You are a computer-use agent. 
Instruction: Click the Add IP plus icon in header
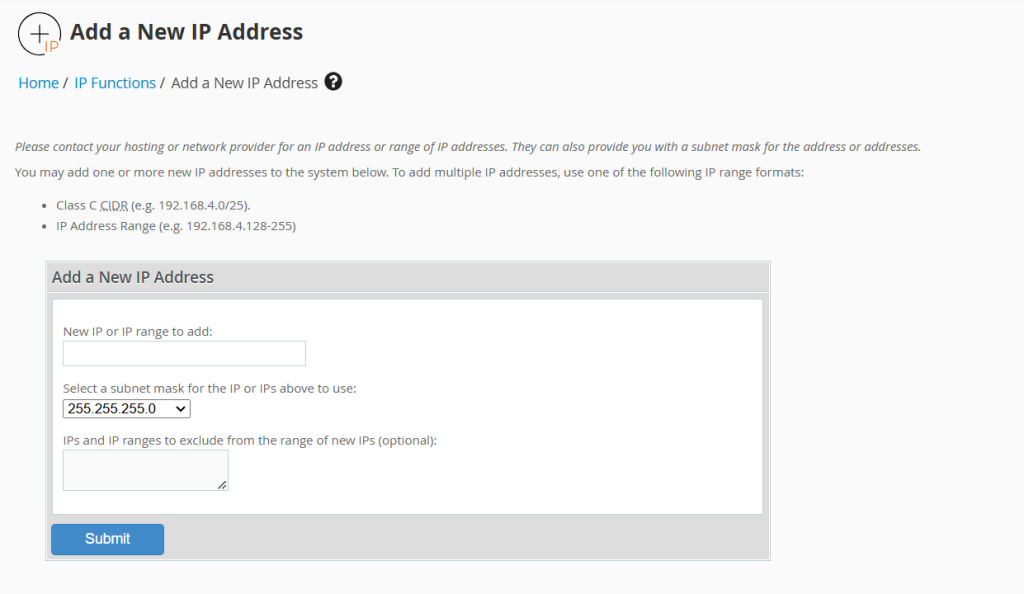click(39, 33)
